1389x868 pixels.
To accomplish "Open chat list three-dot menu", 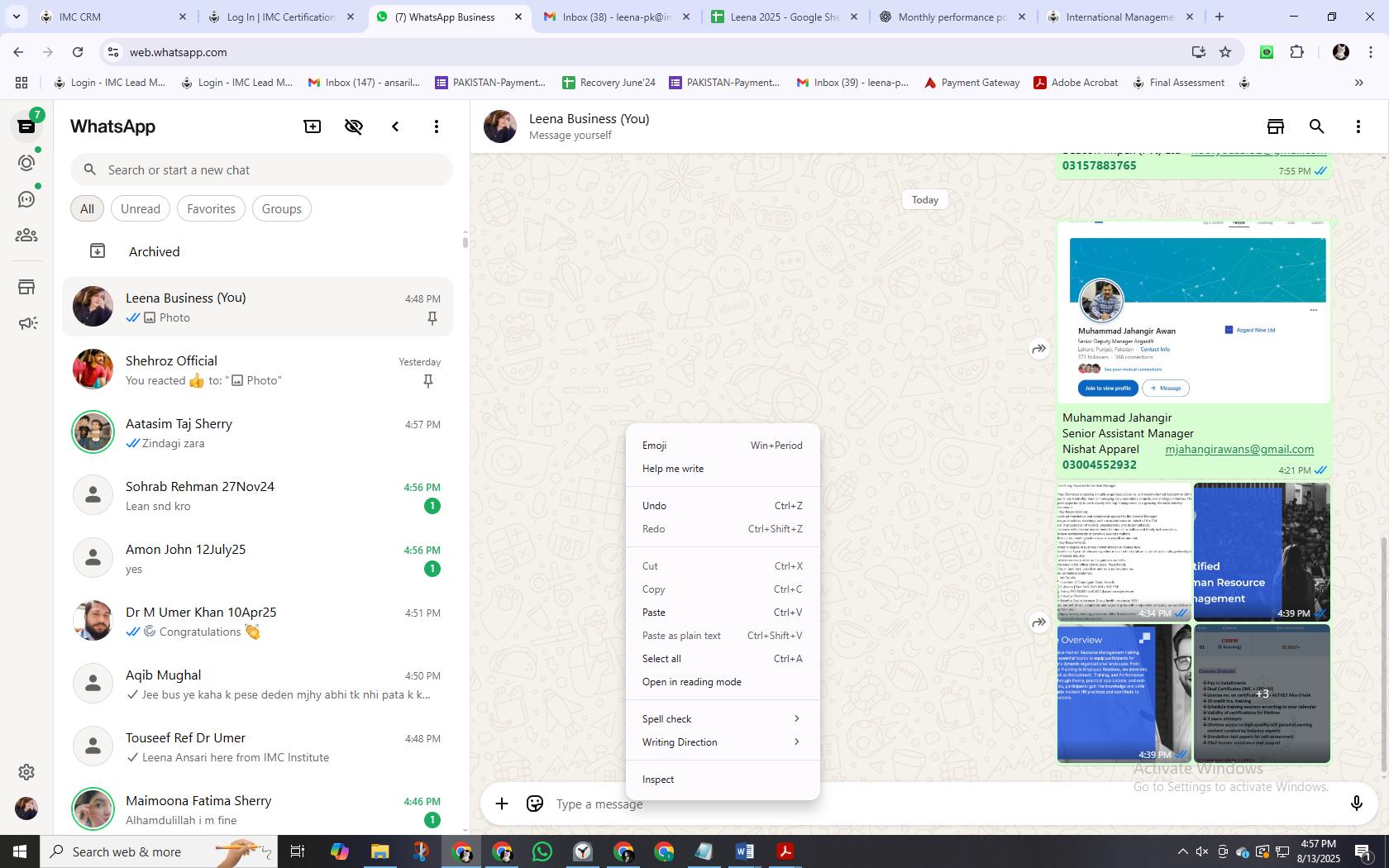I will (x=437, y=126).
